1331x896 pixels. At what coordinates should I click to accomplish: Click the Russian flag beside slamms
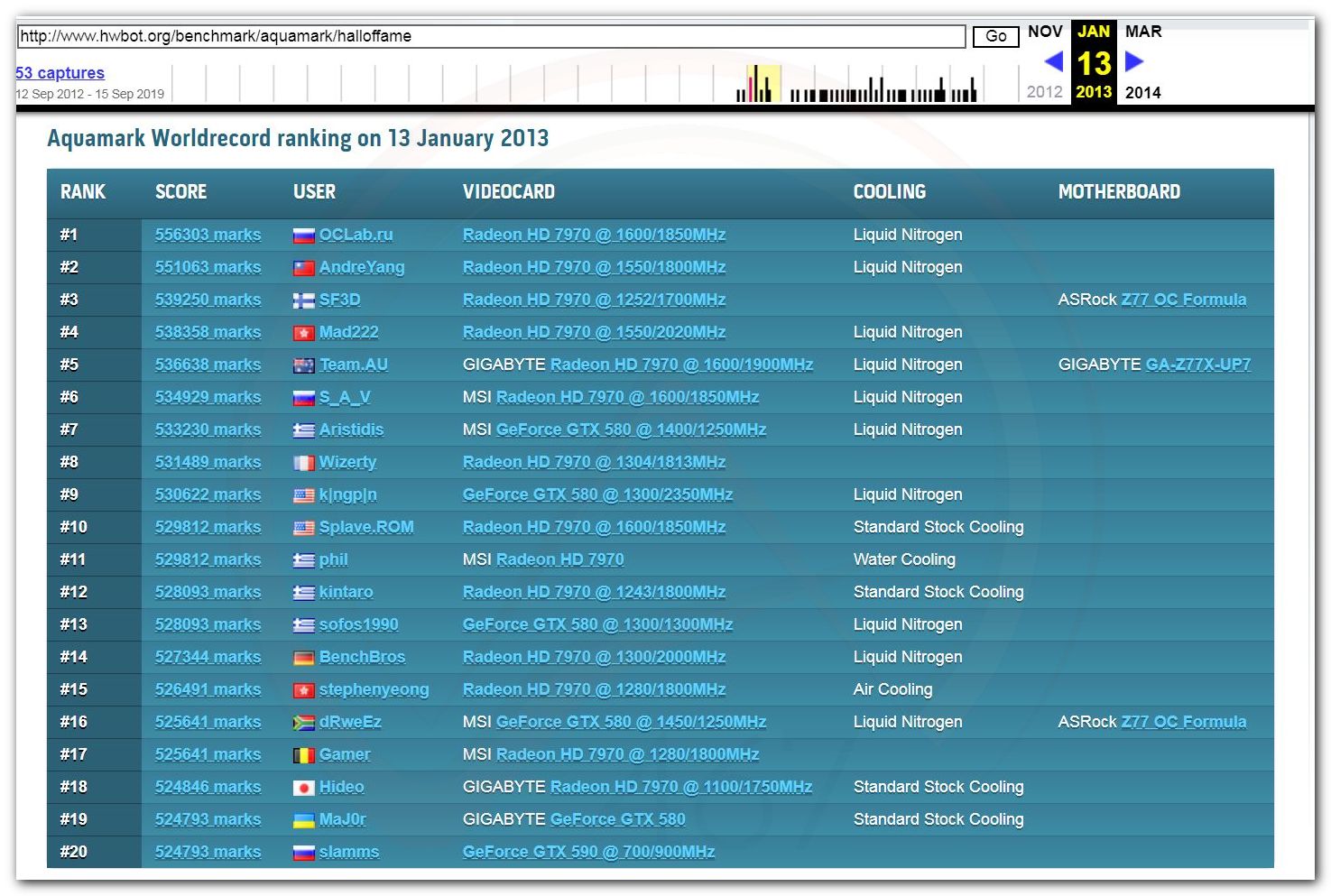(303, 853)
